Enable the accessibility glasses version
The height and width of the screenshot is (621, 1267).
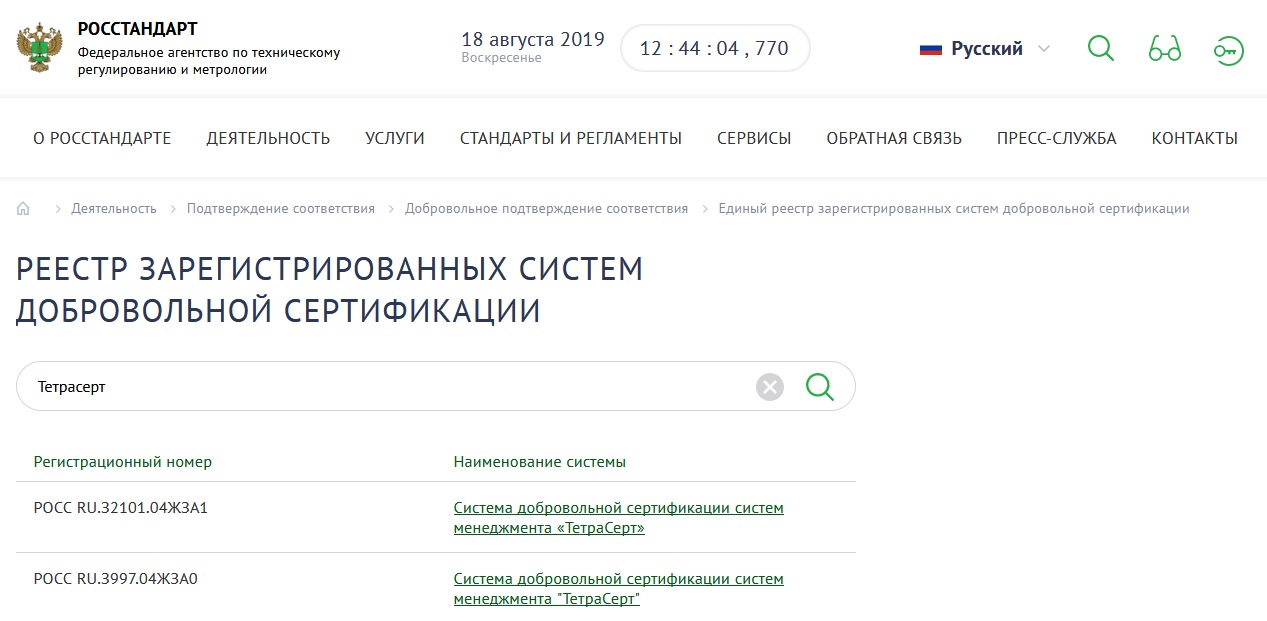coord(1165,48)
